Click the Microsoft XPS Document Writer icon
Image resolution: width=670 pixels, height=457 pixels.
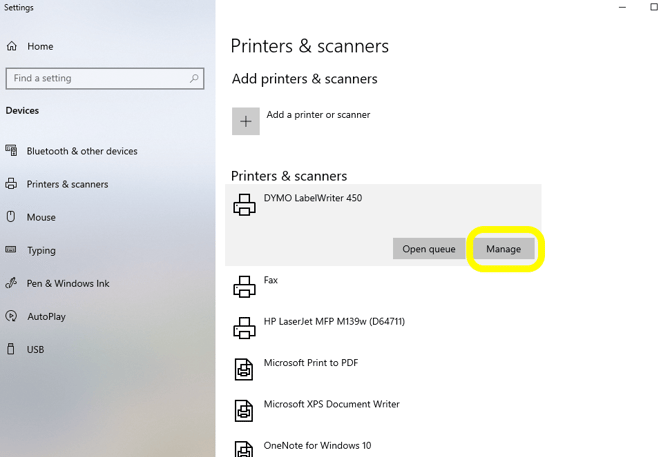click(244, 410)
